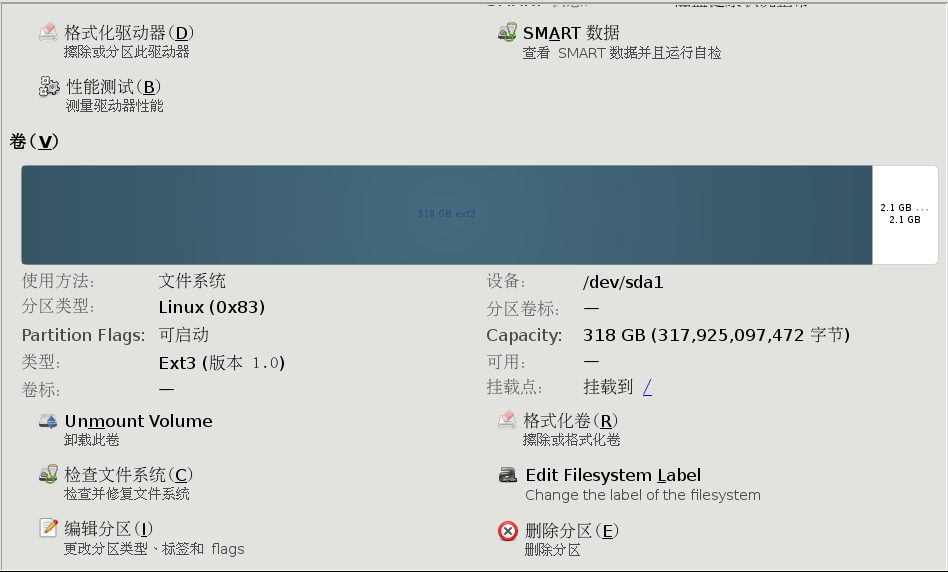Click the 擦除或分区此驱动器 description
The width and height of the screenshot is (948, 572).
127,52
